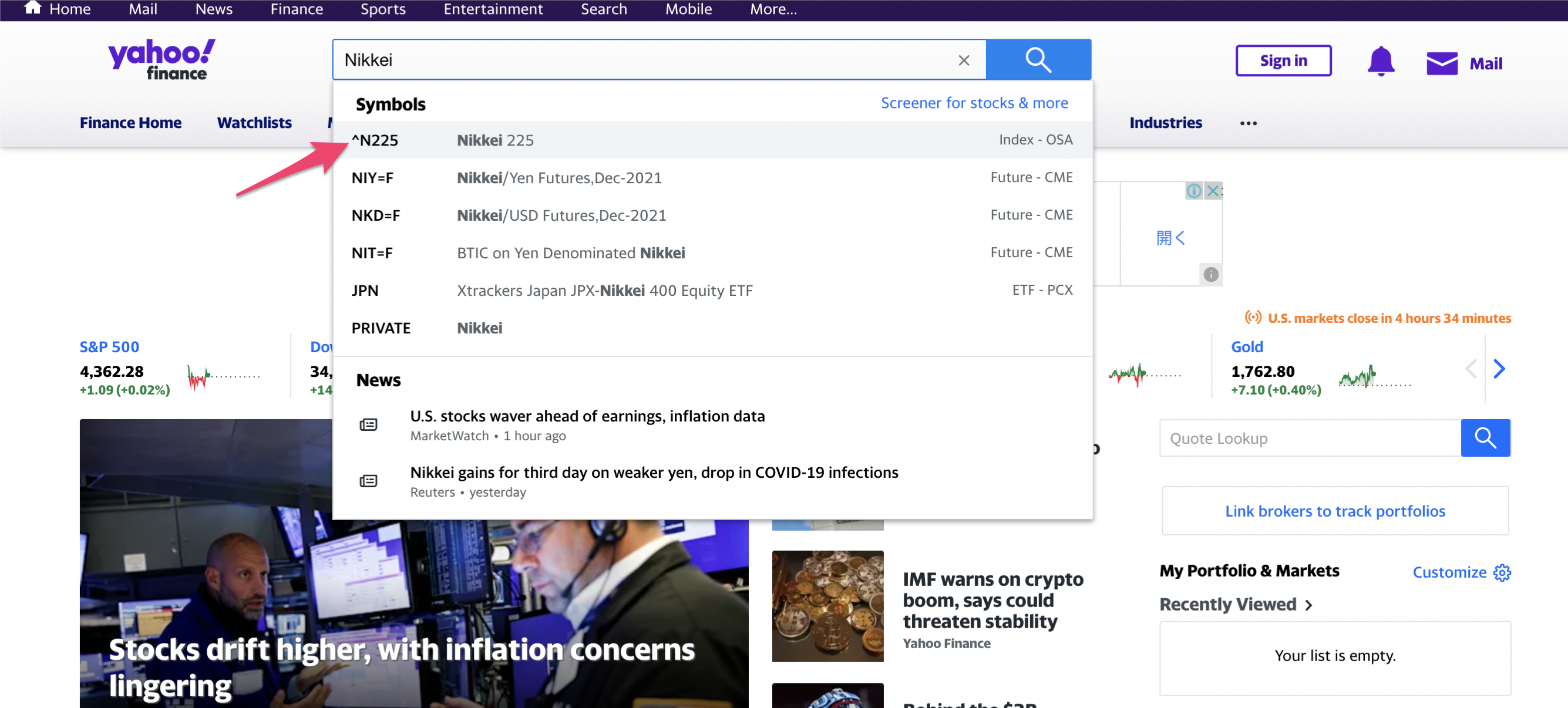This screenshot has height=708, width=1568.
Task: Click Link brokers to track portfolios
Action: pos(1334,511)
